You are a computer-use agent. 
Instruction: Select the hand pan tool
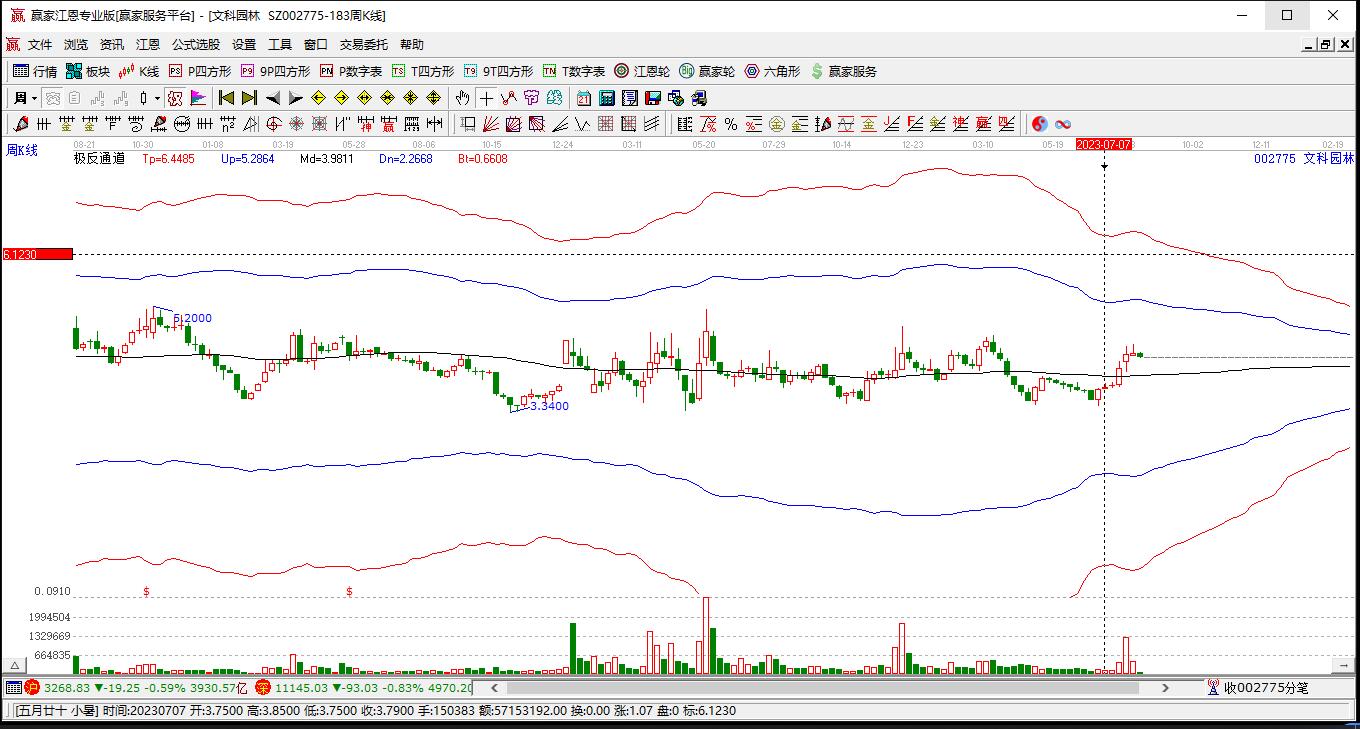point(462,98)
